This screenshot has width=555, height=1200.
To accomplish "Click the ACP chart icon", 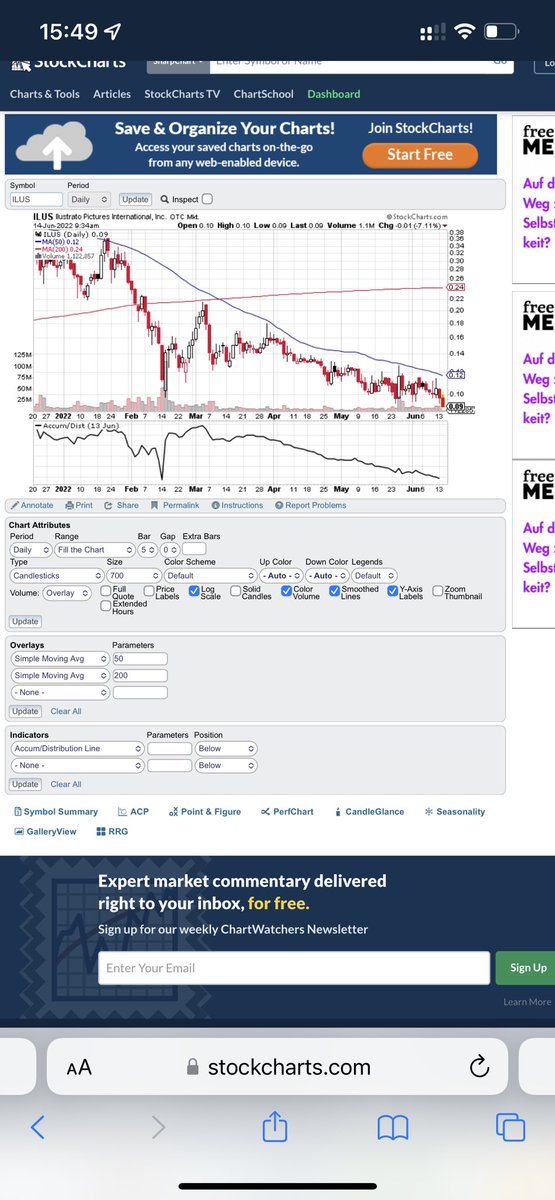I will click(x=122, y=811).
